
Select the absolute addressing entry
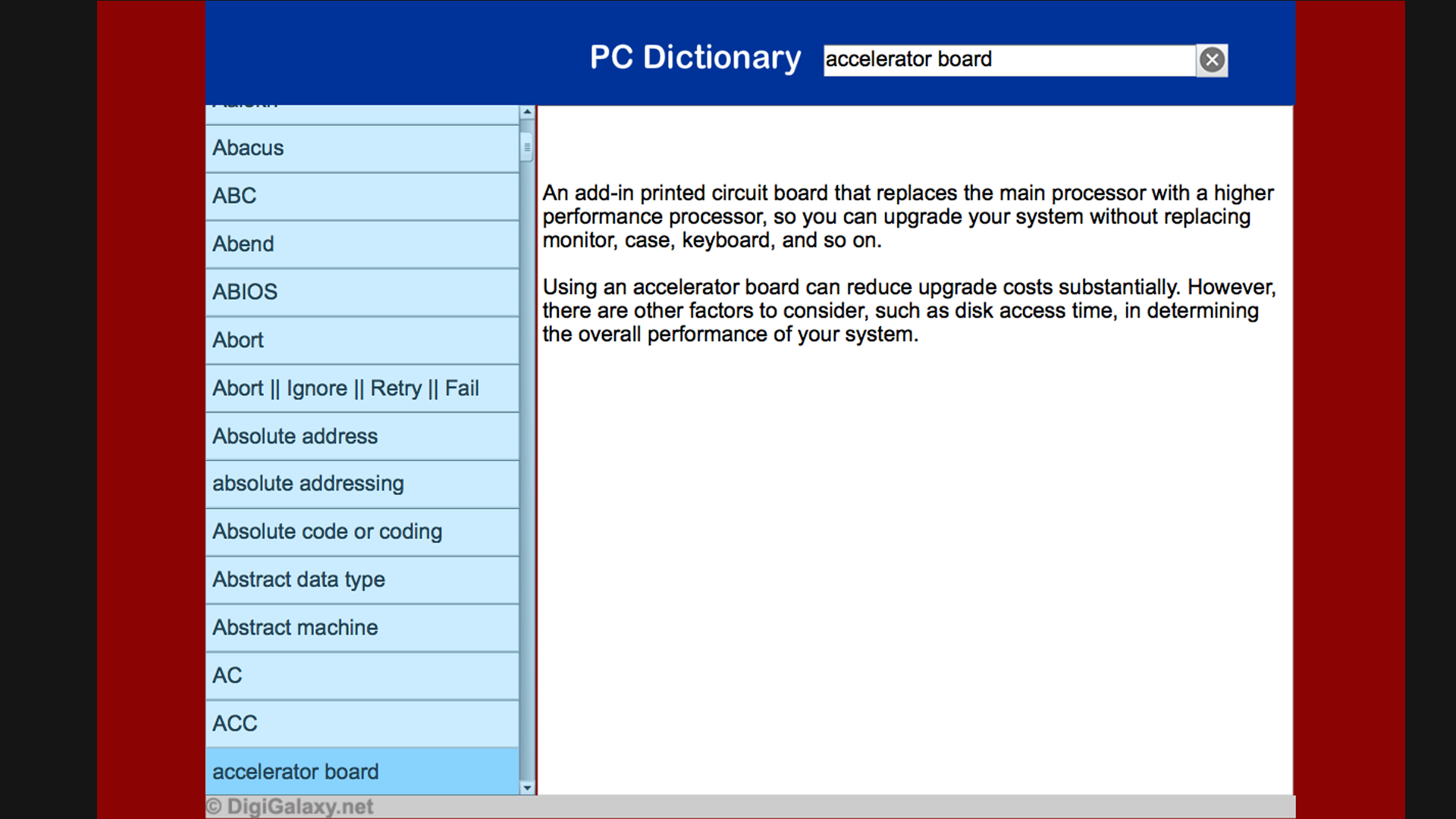[362, 485]
